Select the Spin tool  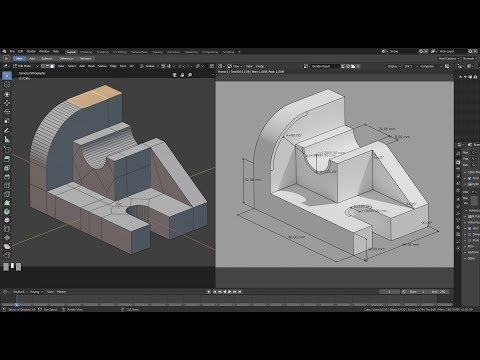(x=7, y=211)
